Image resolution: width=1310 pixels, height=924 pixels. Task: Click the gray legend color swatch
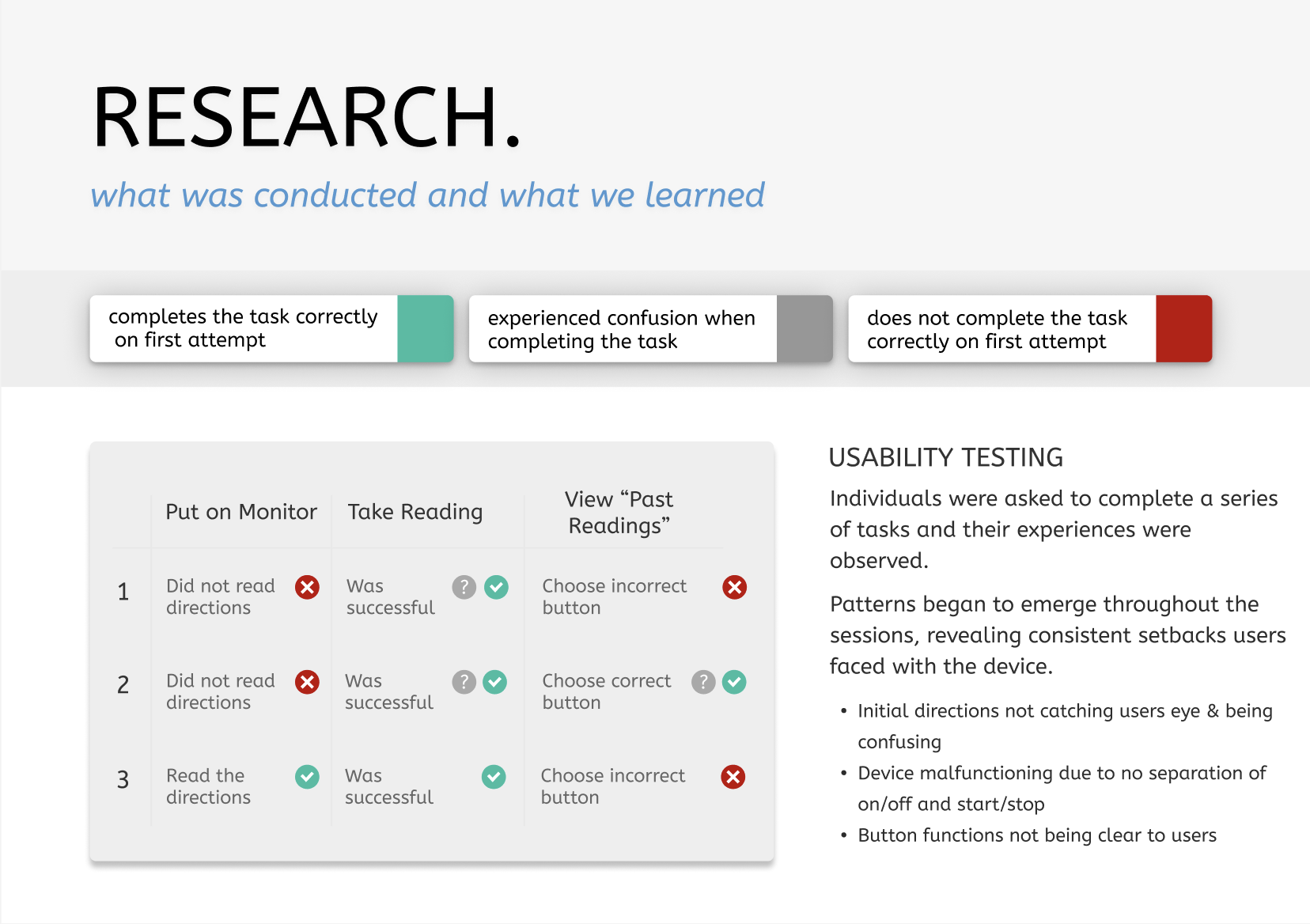[x=805, y=329]
